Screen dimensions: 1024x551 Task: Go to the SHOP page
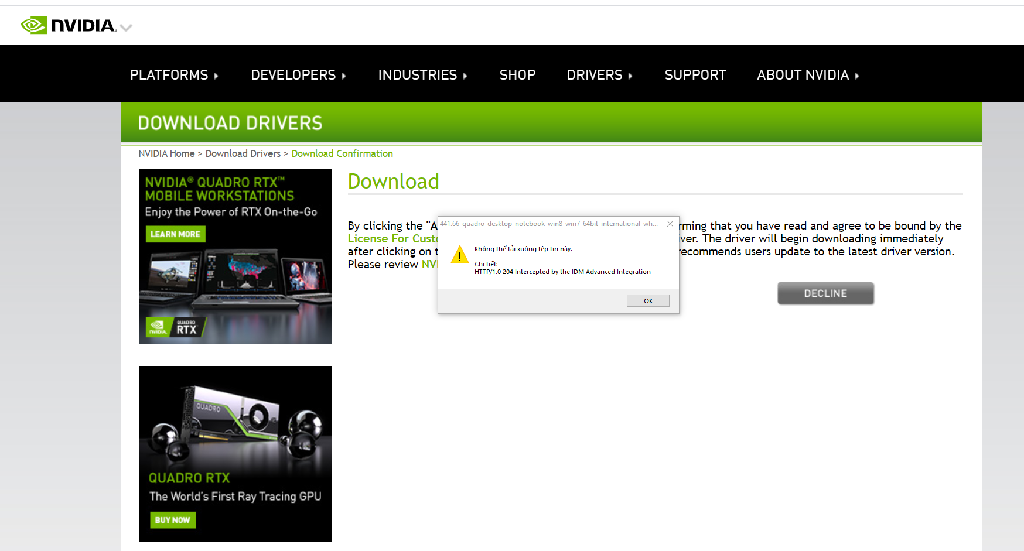coord(517,75)
